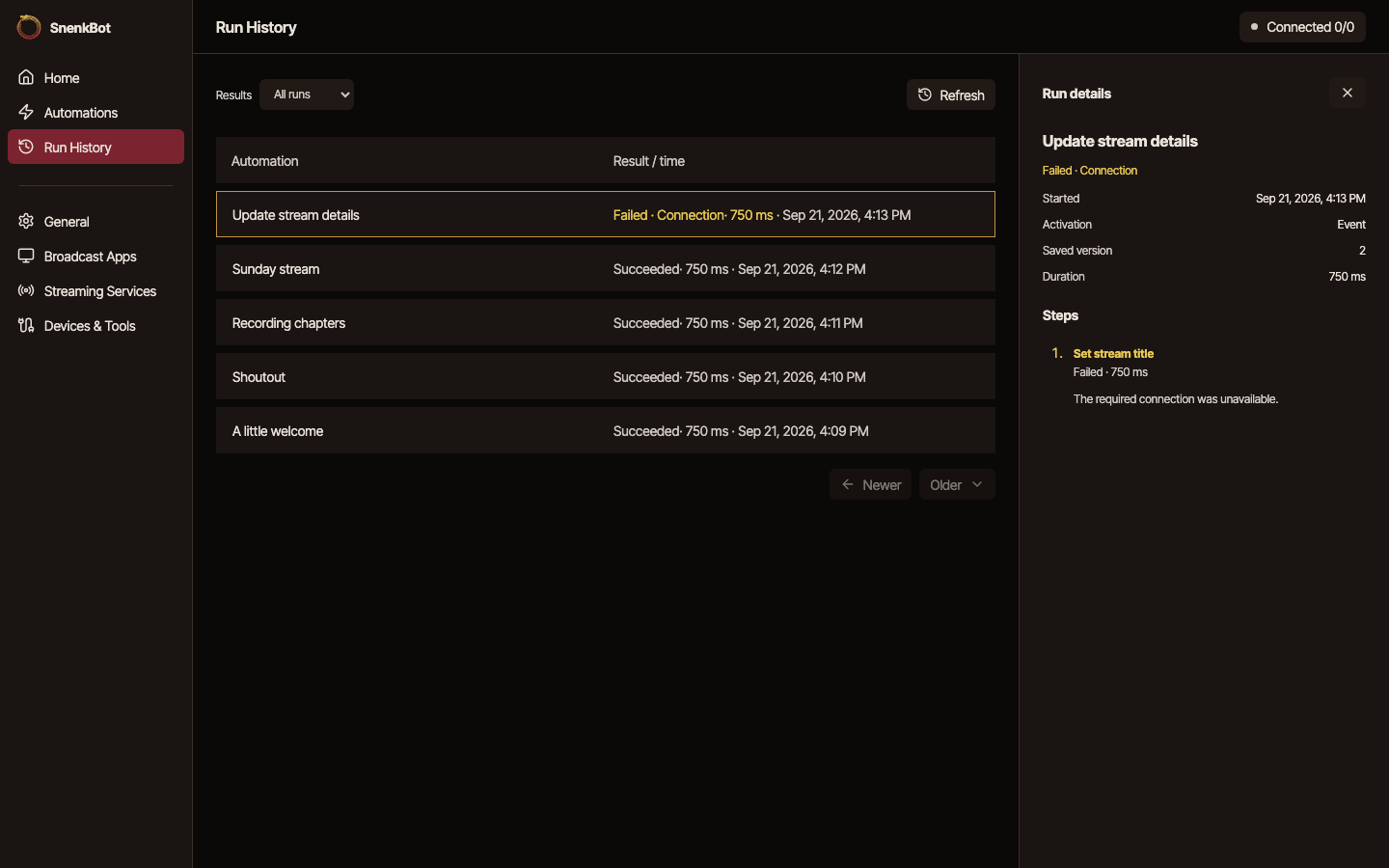The width and height of the screenshot is (1389, 868).
Task: Click the Automations lightning bolt icon
Action: tap(26, 112)
